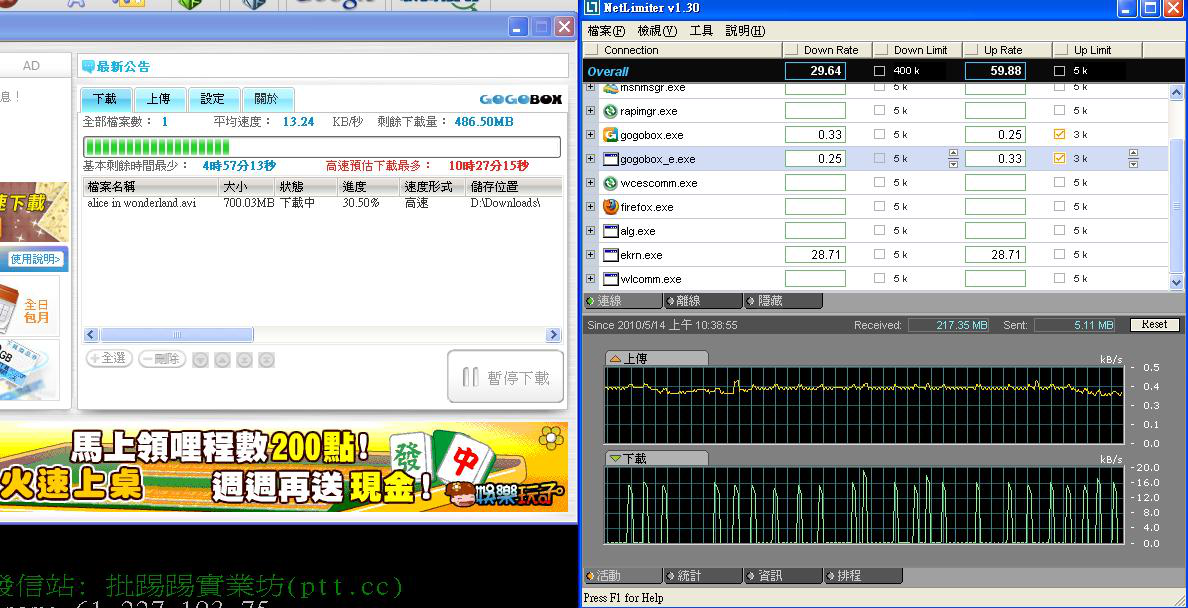The image size is (1188, 608).
Task: Click the alg.exe window icon
Action: coord(610,231)
